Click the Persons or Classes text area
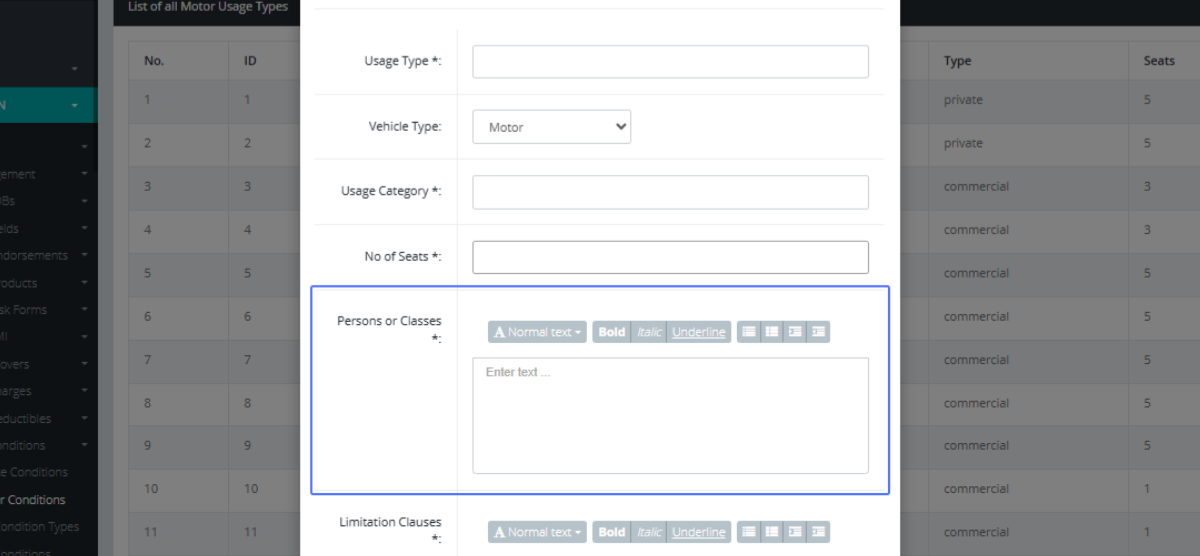Viewport: 1200px width, 556px height. click(x=670, y=415)
